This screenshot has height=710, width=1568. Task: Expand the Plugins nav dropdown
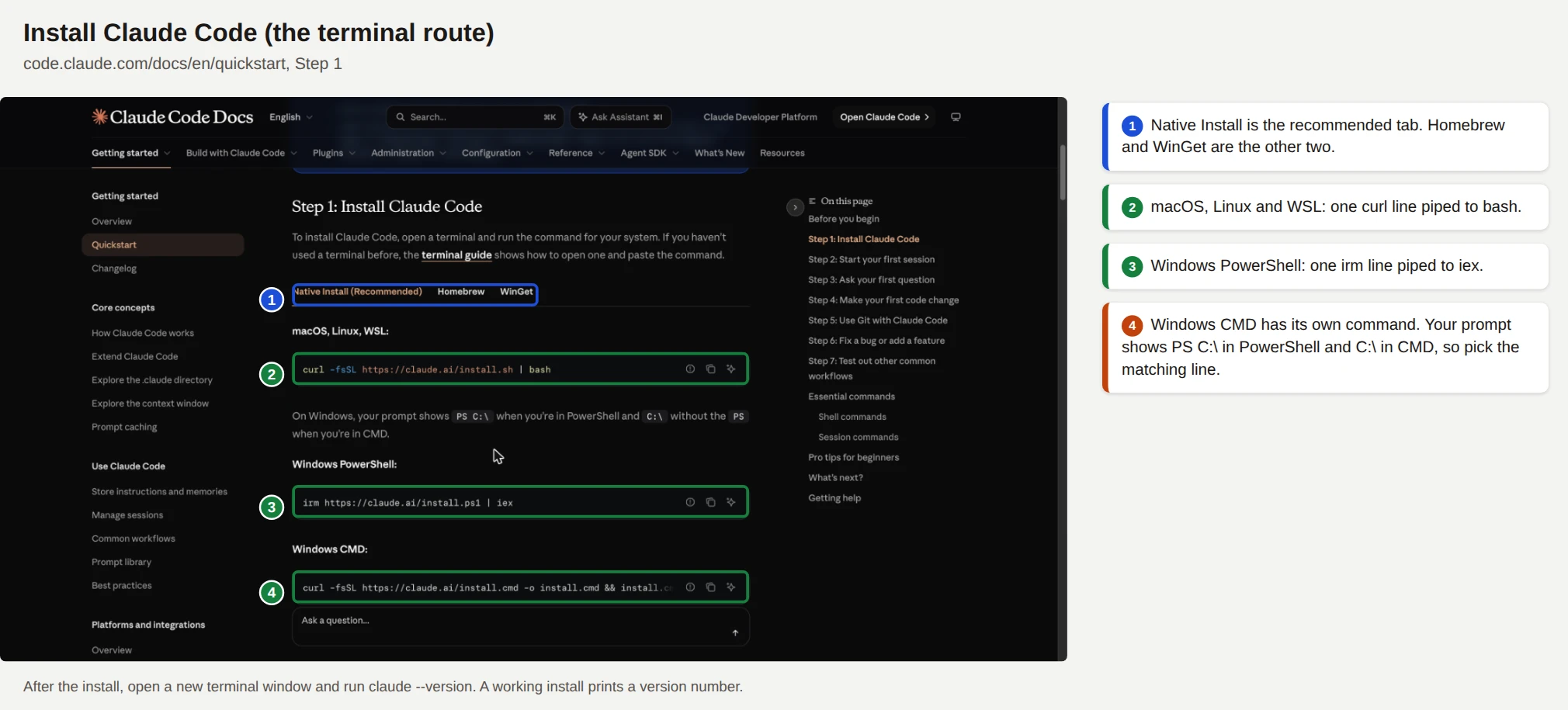pos(334,153)
